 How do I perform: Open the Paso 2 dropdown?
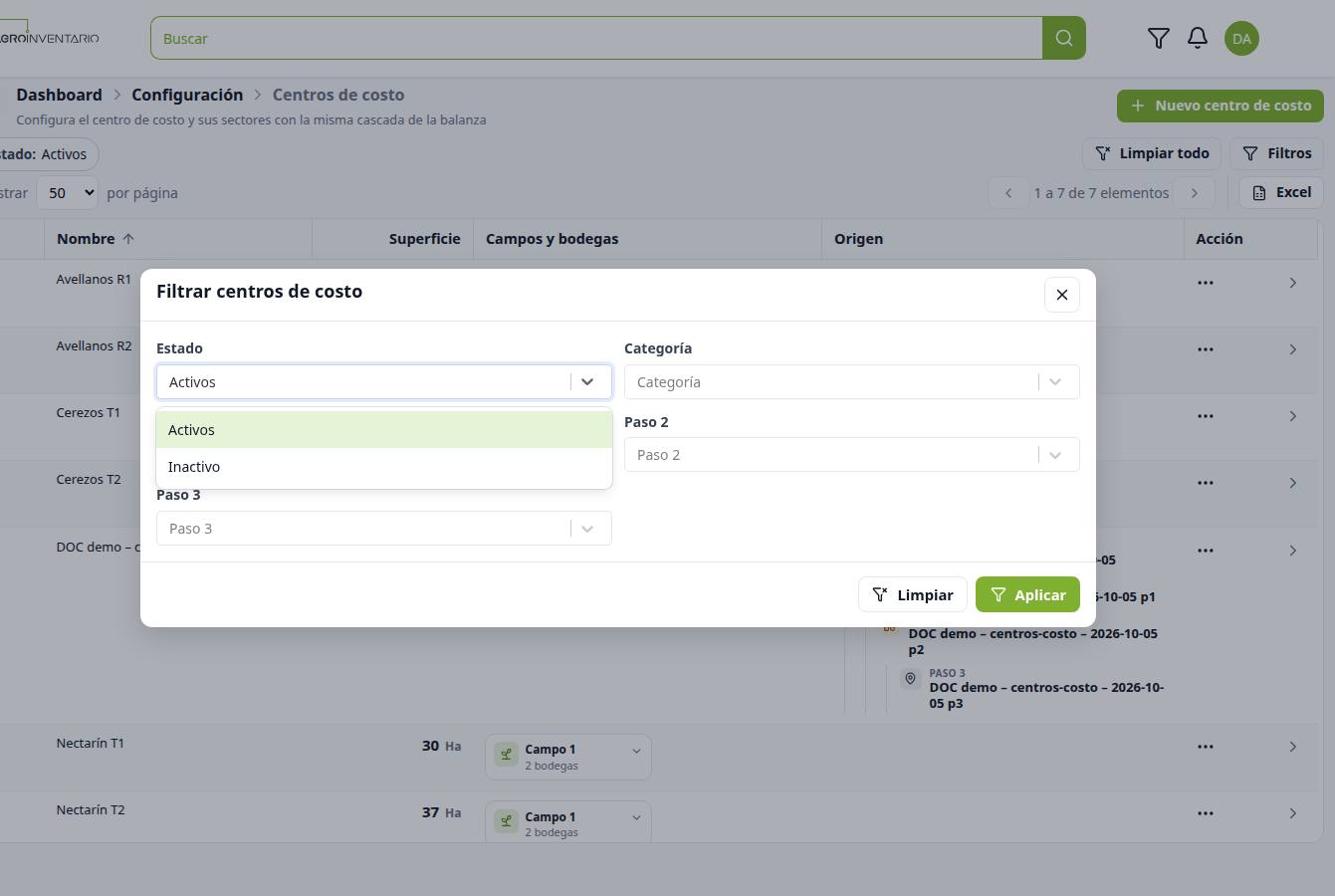(x=852, y=455)
